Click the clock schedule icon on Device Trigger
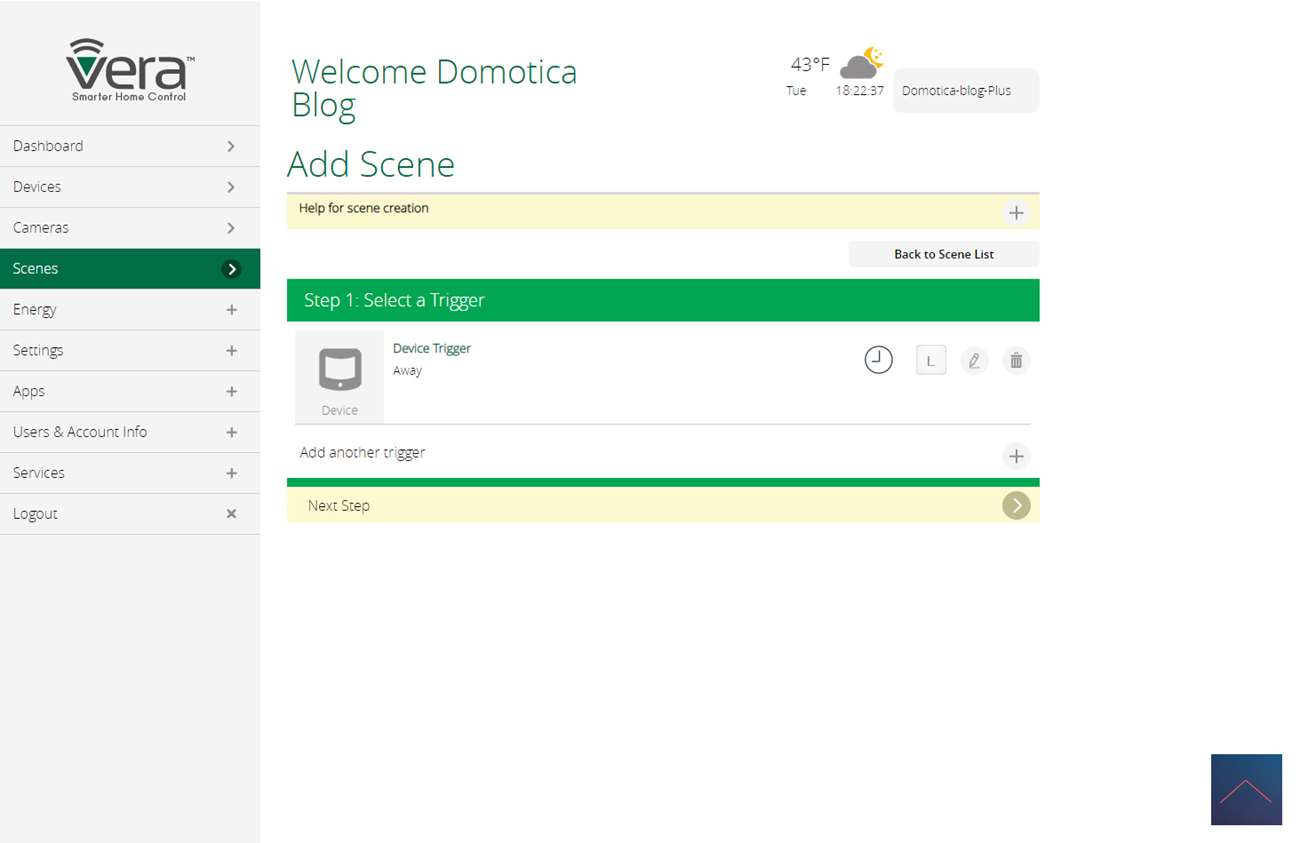Image resolution: width=1300 pixels, height=843 pixels. point(878,360)
